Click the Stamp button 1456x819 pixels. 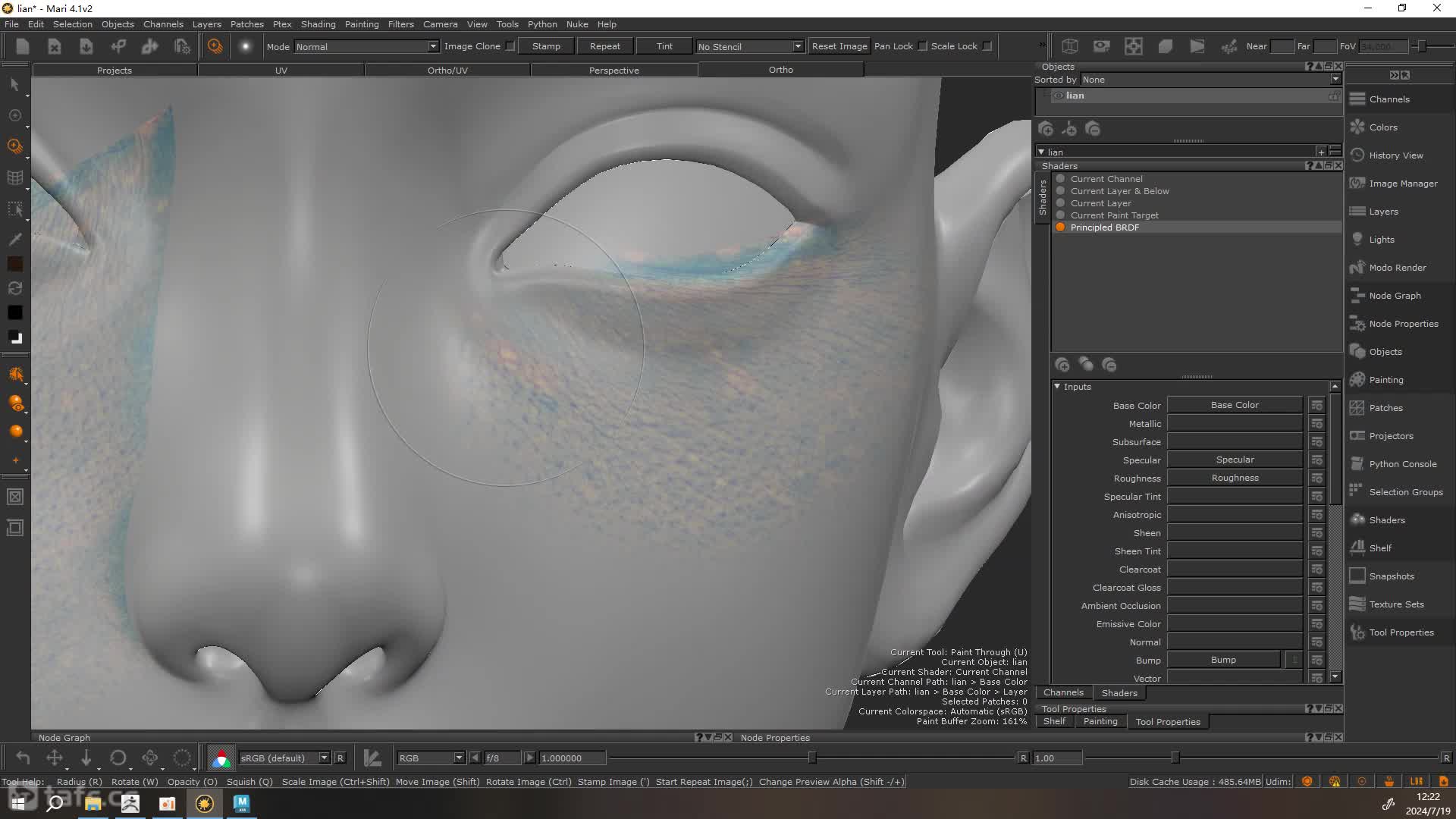click(546, 46)
